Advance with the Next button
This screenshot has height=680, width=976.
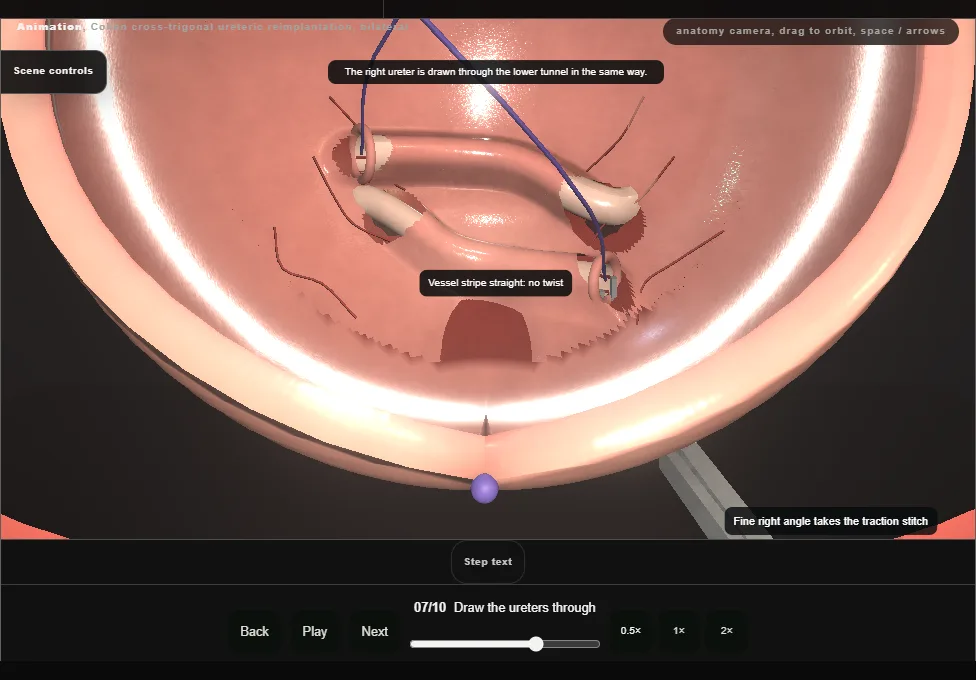[375, 631]
